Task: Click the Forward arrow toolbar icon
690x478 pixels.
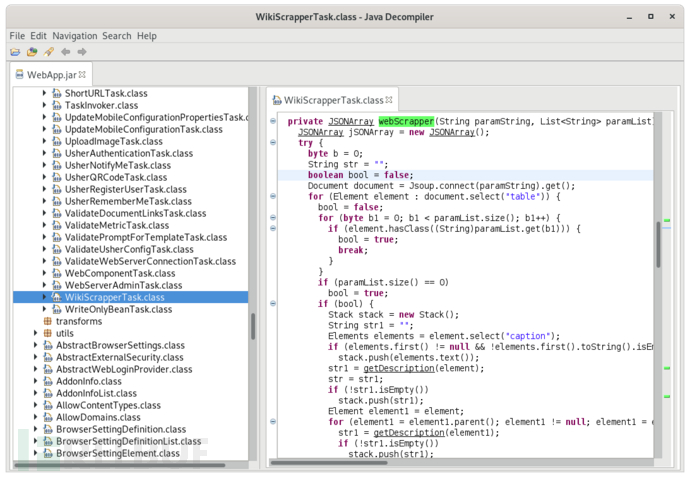Action: click(x=82, y=52)
